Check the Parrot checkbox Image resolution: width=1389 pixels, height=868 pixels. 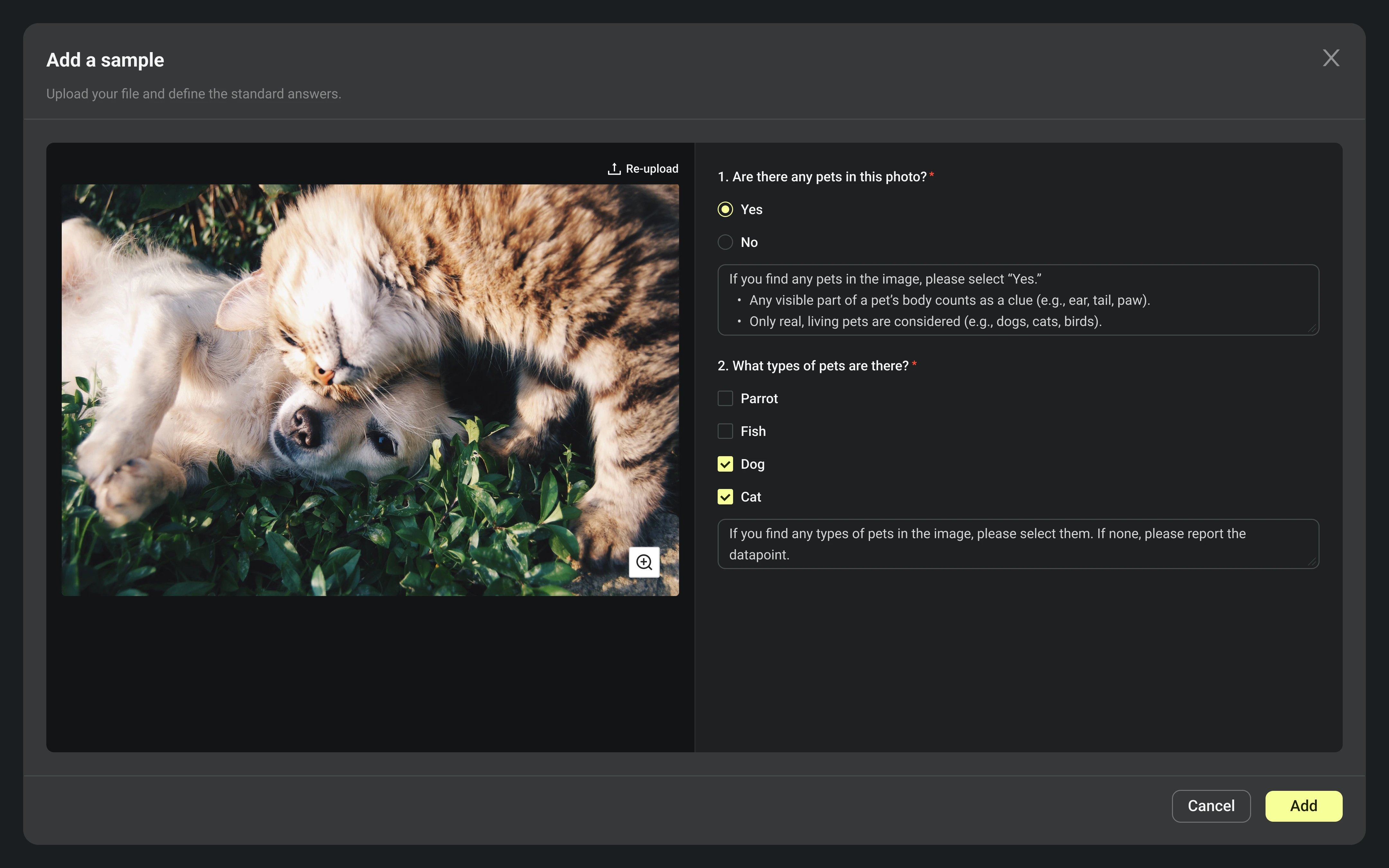(725, 398)
